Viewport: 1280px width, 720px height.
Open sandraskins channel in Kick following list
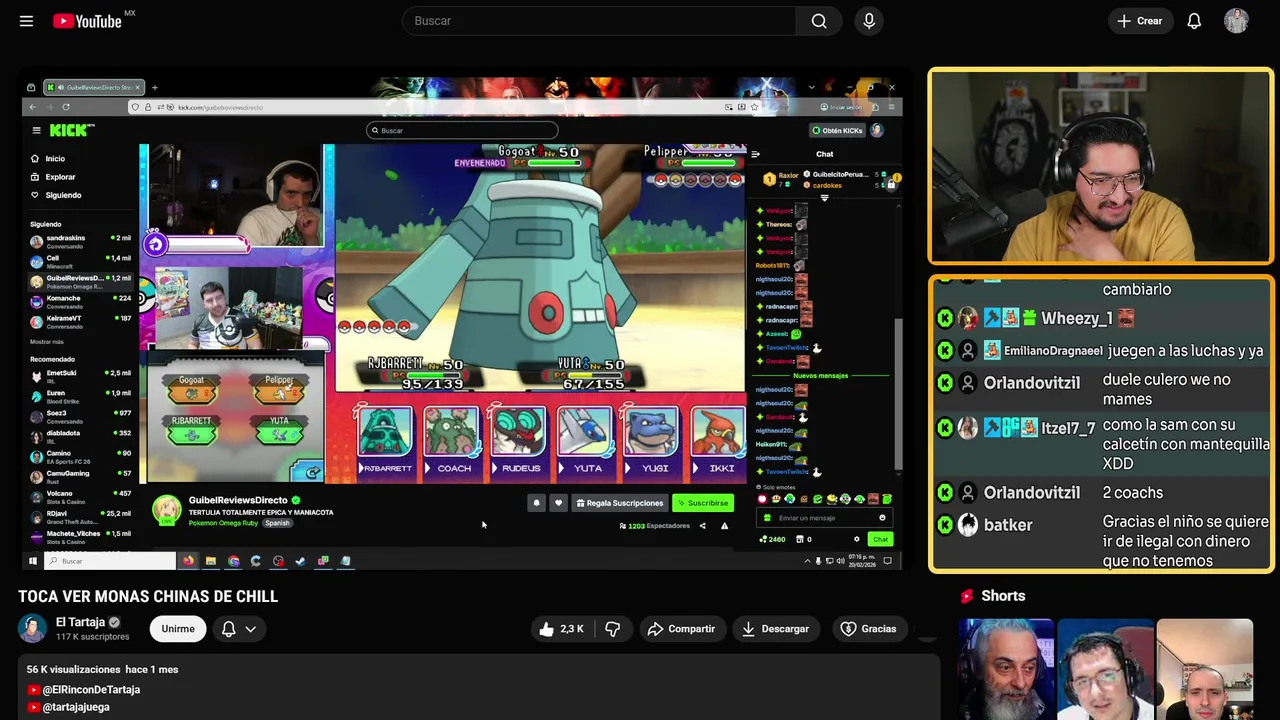pyautogui.click(x=80, y=241)
